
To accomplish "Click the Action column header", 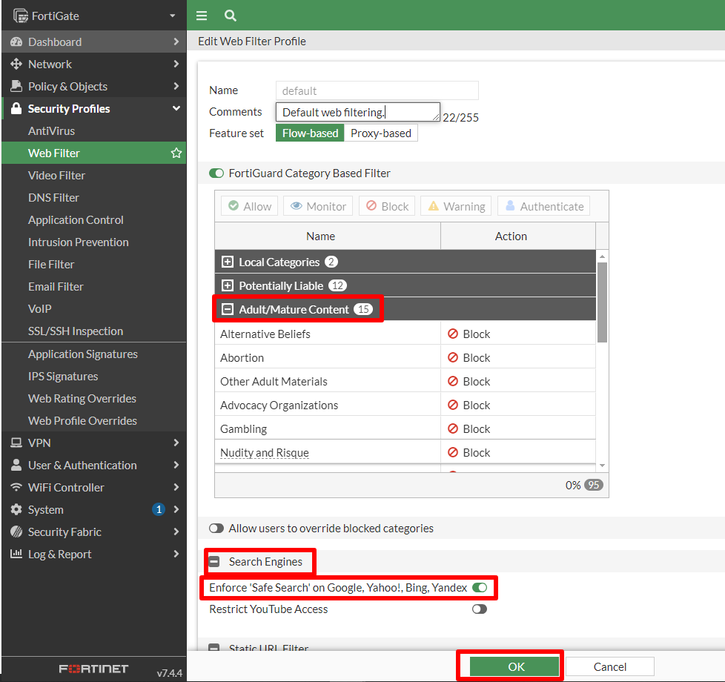I will click(x=518, y=236).
